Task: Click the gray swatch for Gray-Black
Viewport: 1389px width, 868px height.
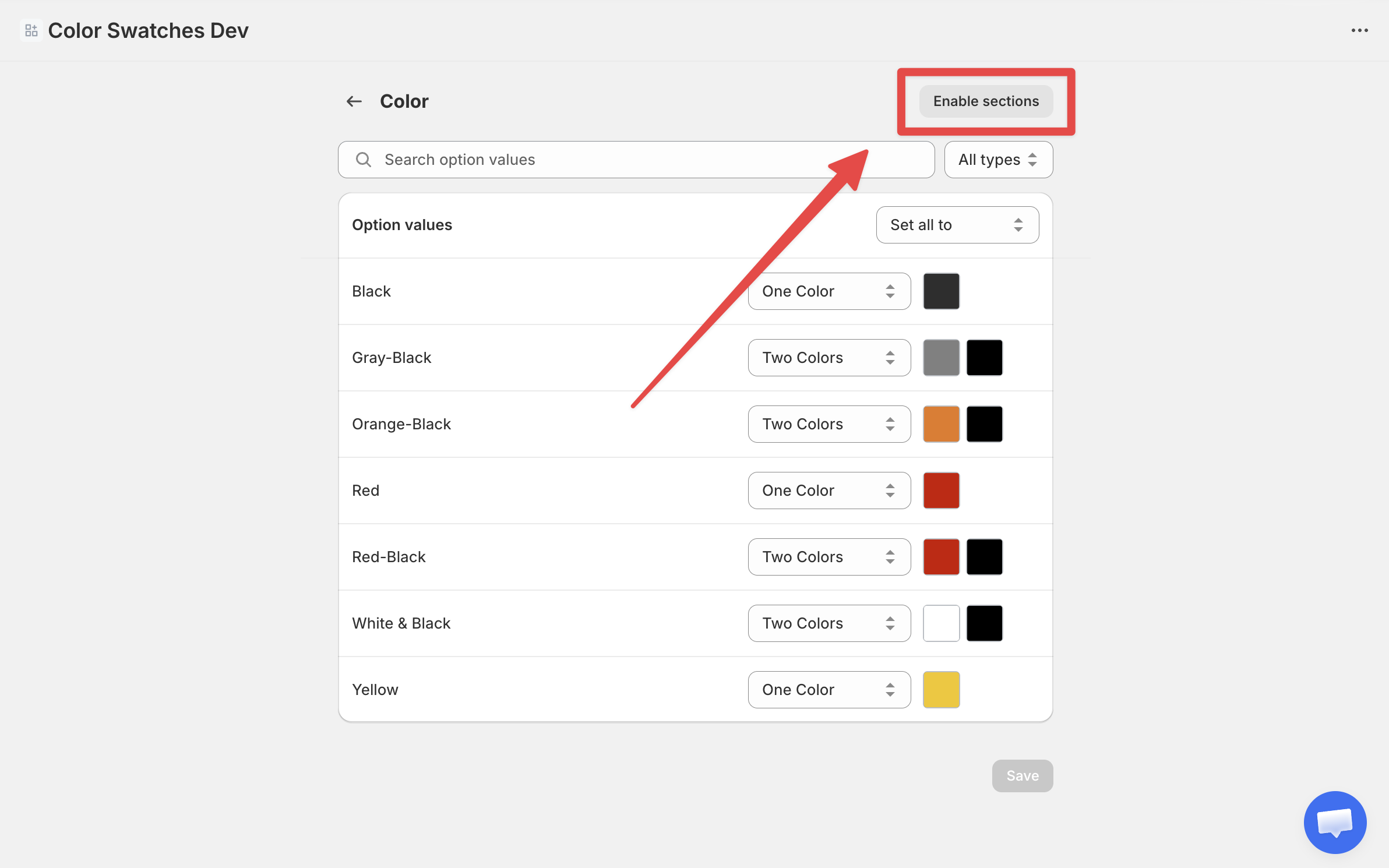Action: point(941,358)
